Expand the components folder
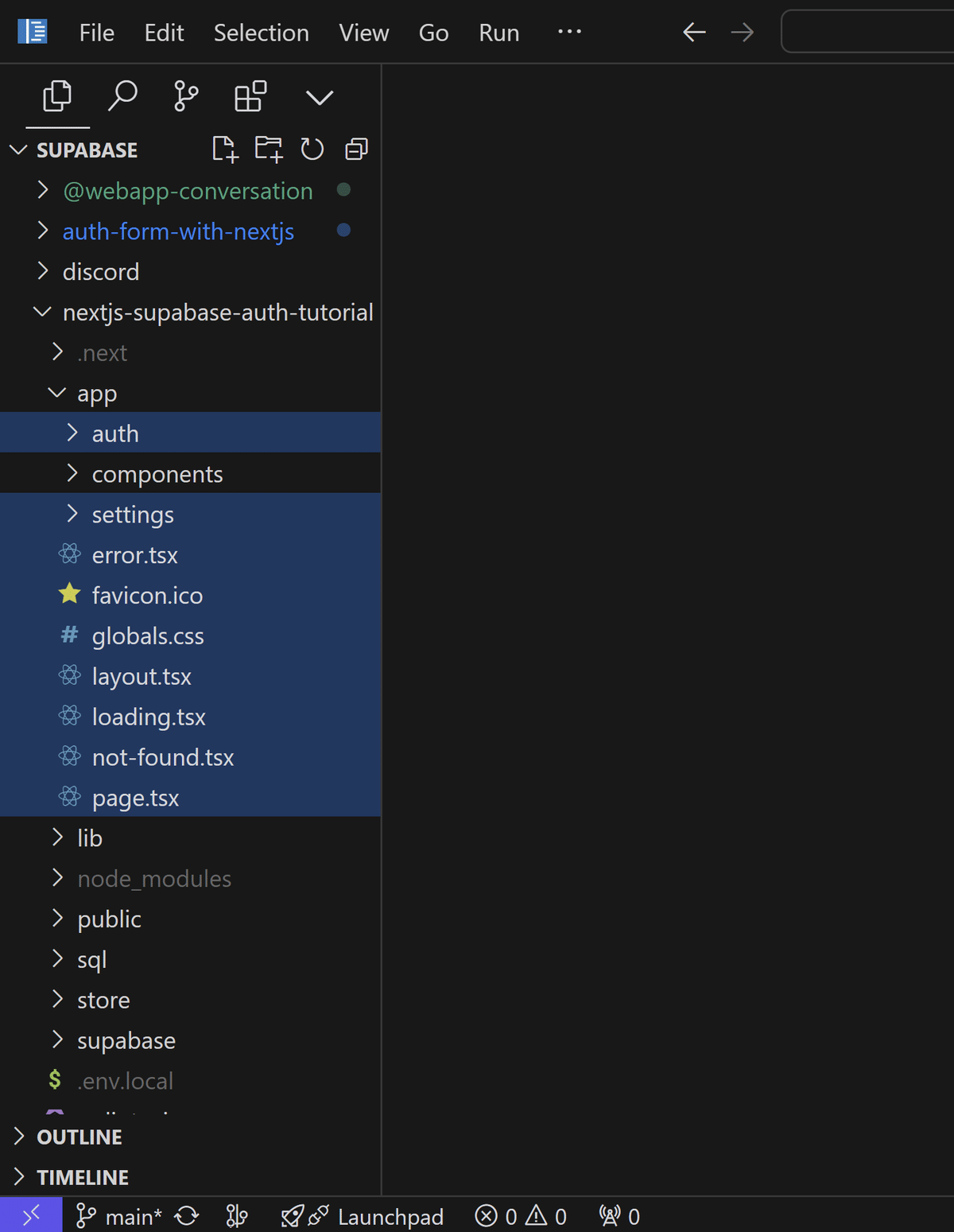954x1232 pixels. 191,474
